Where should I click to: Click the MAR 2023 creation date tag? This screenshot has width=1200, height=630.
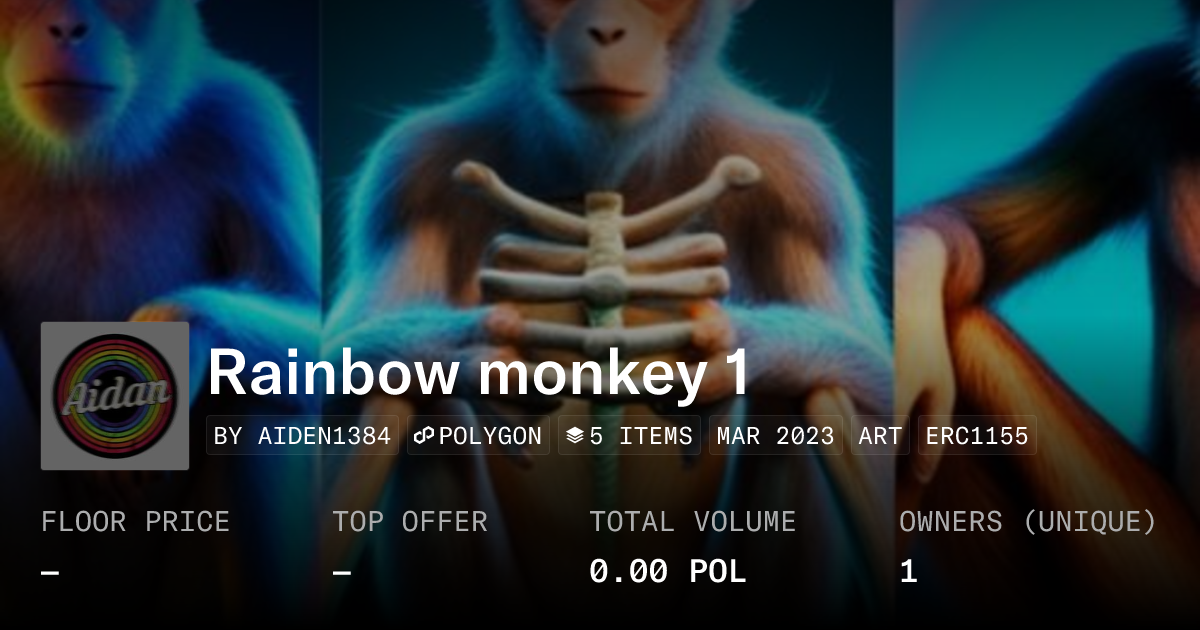(x=775, y=436)
